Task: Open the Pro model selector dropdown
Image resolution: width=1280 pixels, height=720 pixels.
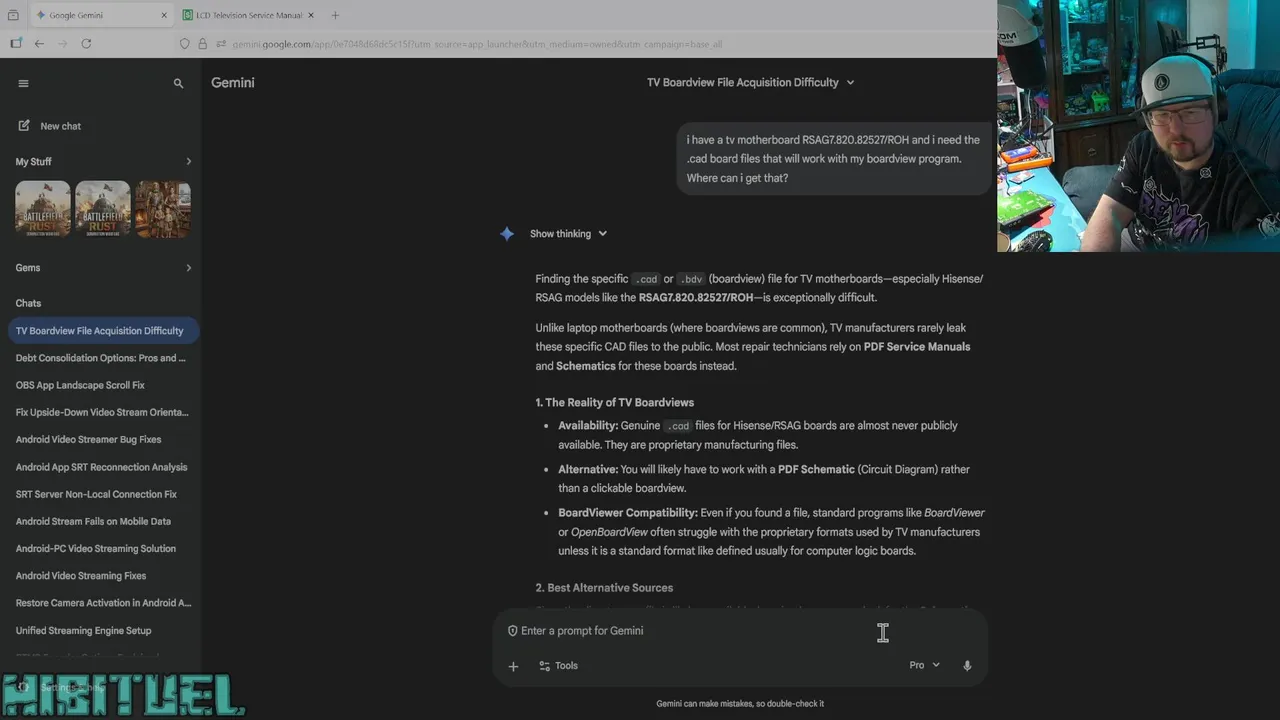Action: click(924, 665)
